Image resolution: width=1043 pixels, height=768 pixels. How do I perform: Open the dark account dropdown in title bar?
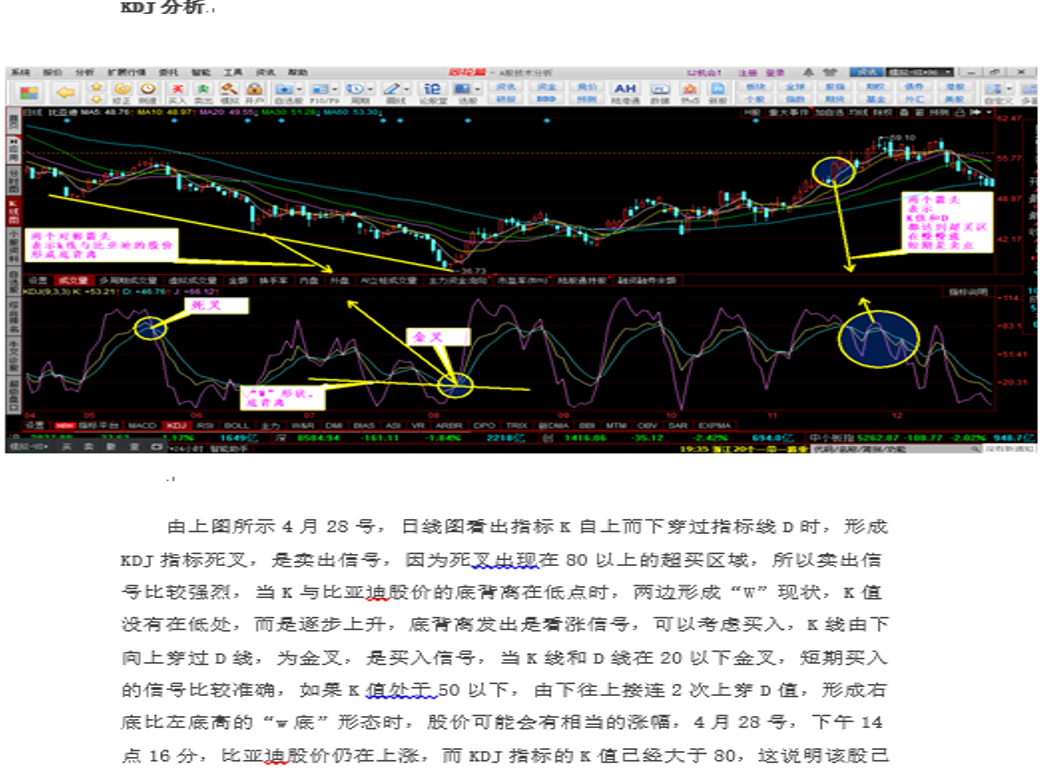point(921,72)
